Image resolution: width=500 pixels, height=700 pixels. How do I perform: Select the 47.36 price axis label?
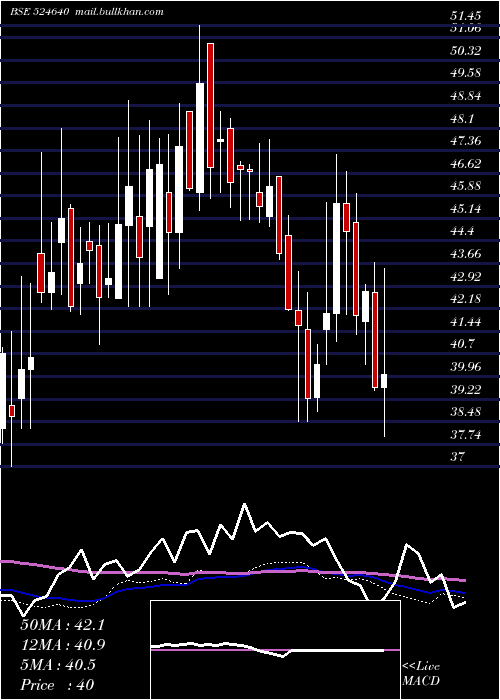pos(466,141)
